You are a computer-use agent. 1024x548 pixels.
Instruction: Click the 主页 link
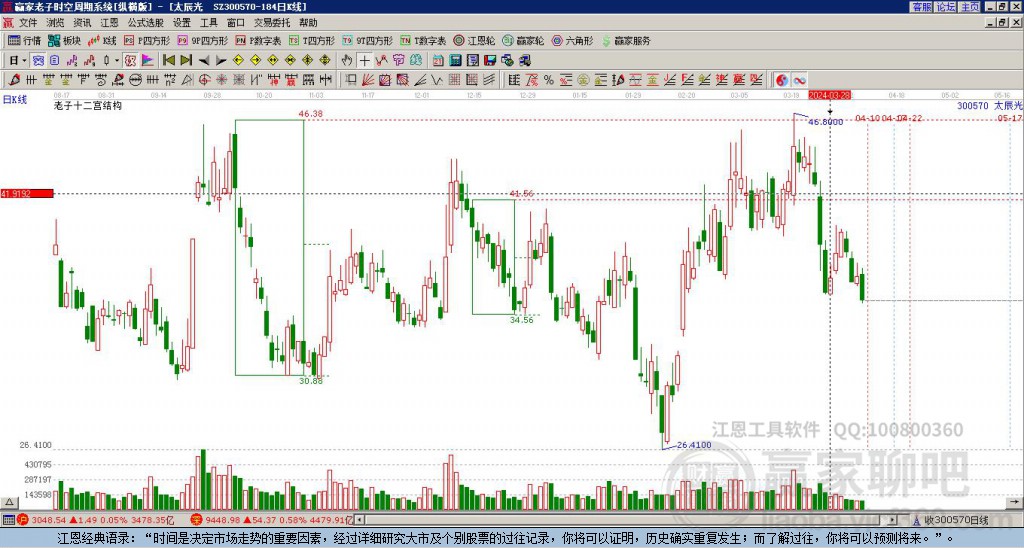(x=970, y=7)
